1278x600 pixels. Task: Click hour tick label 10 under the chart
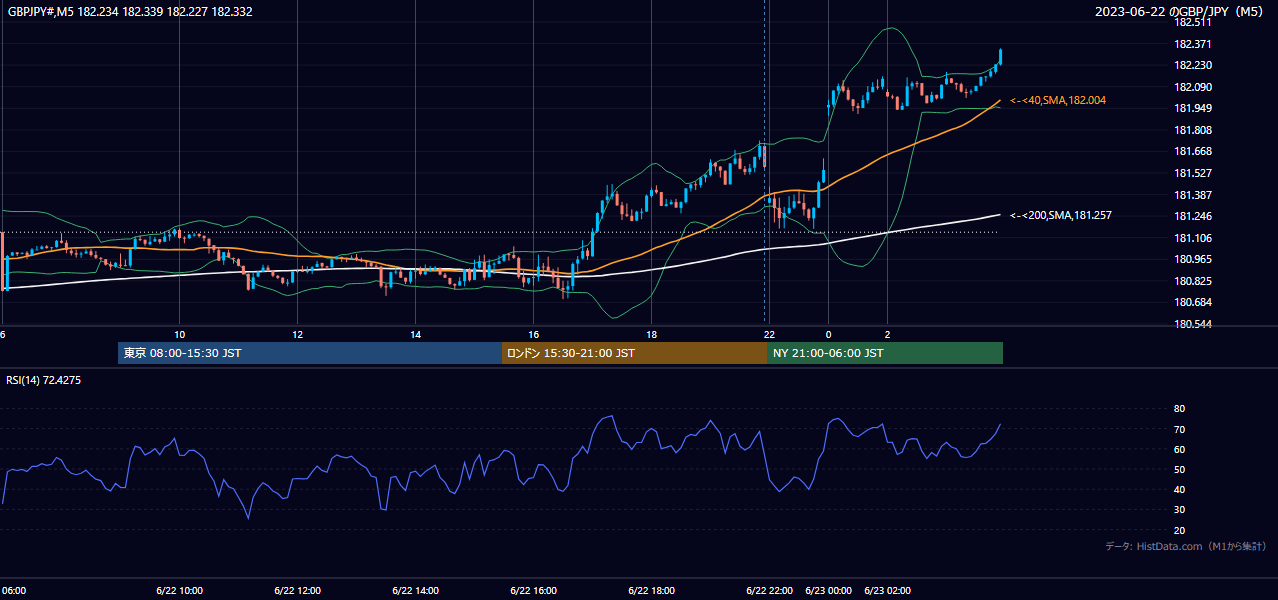tap(179, 334)
